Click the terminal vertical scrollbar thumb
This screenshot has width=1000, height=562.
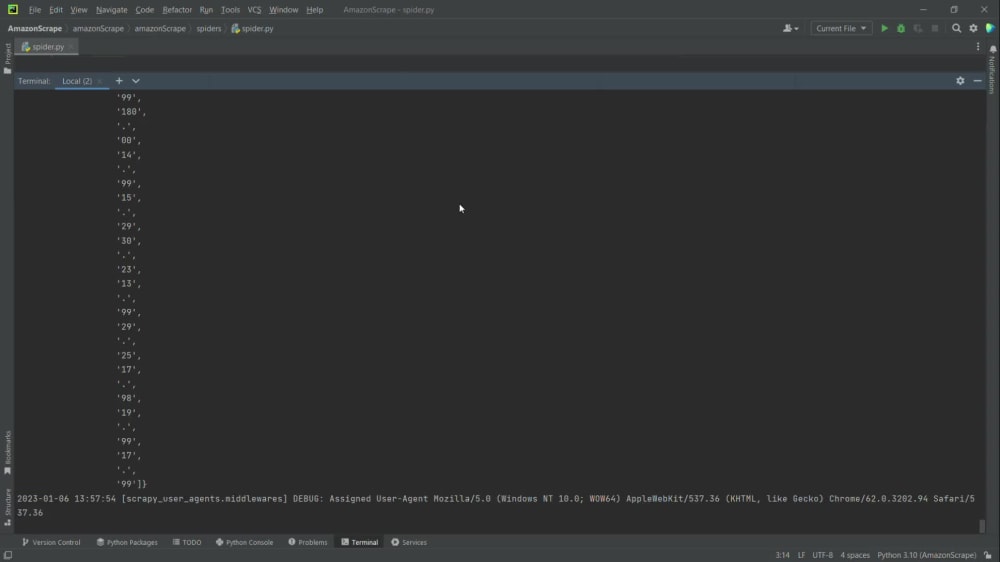[982, 526]
